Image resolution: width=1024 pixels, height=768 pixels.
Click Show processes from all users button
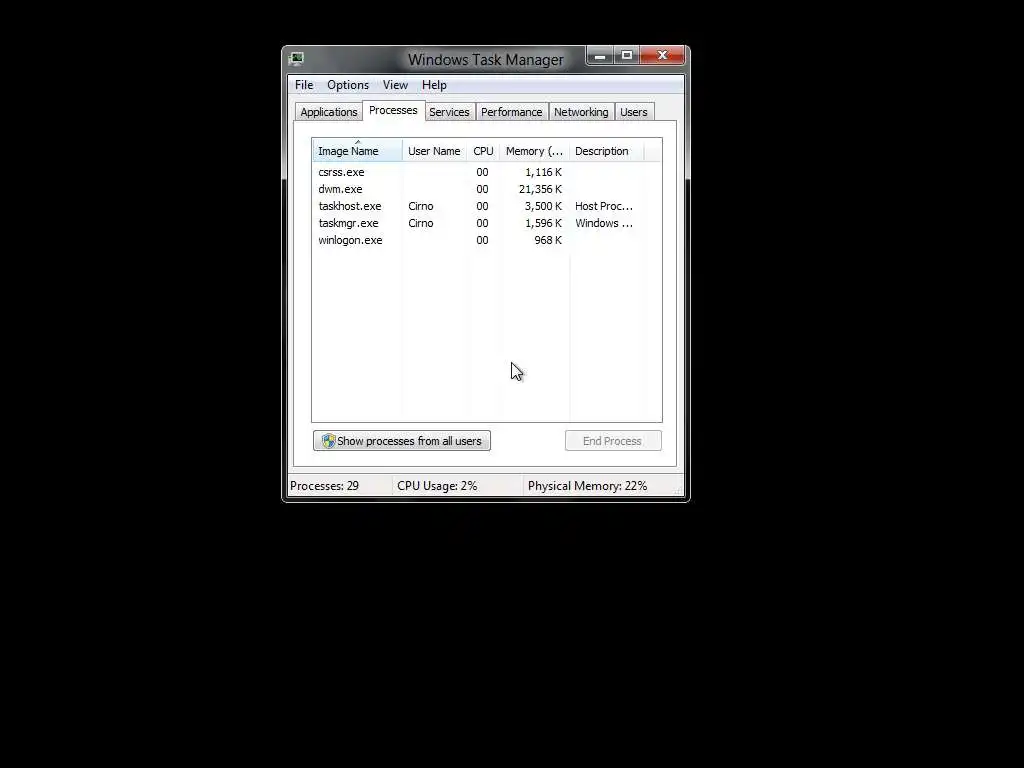tap(402, 441)
